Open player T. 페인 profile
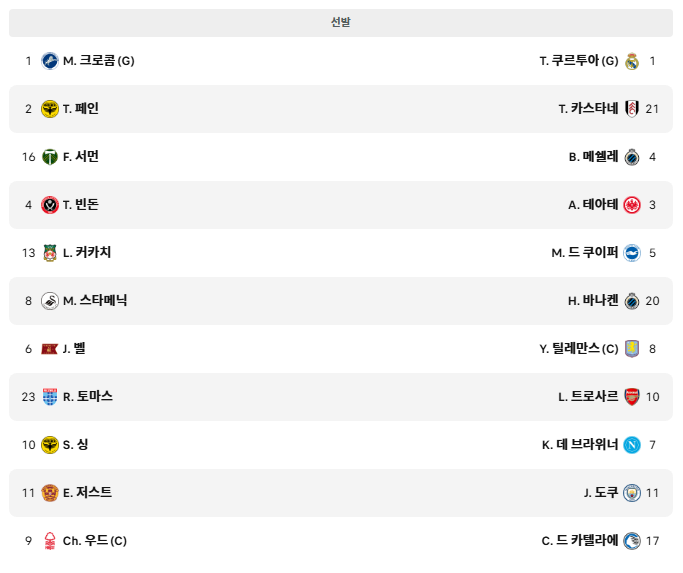Image resolution: width=683 pixels, height=573 pixels. [x=81, y=108]
